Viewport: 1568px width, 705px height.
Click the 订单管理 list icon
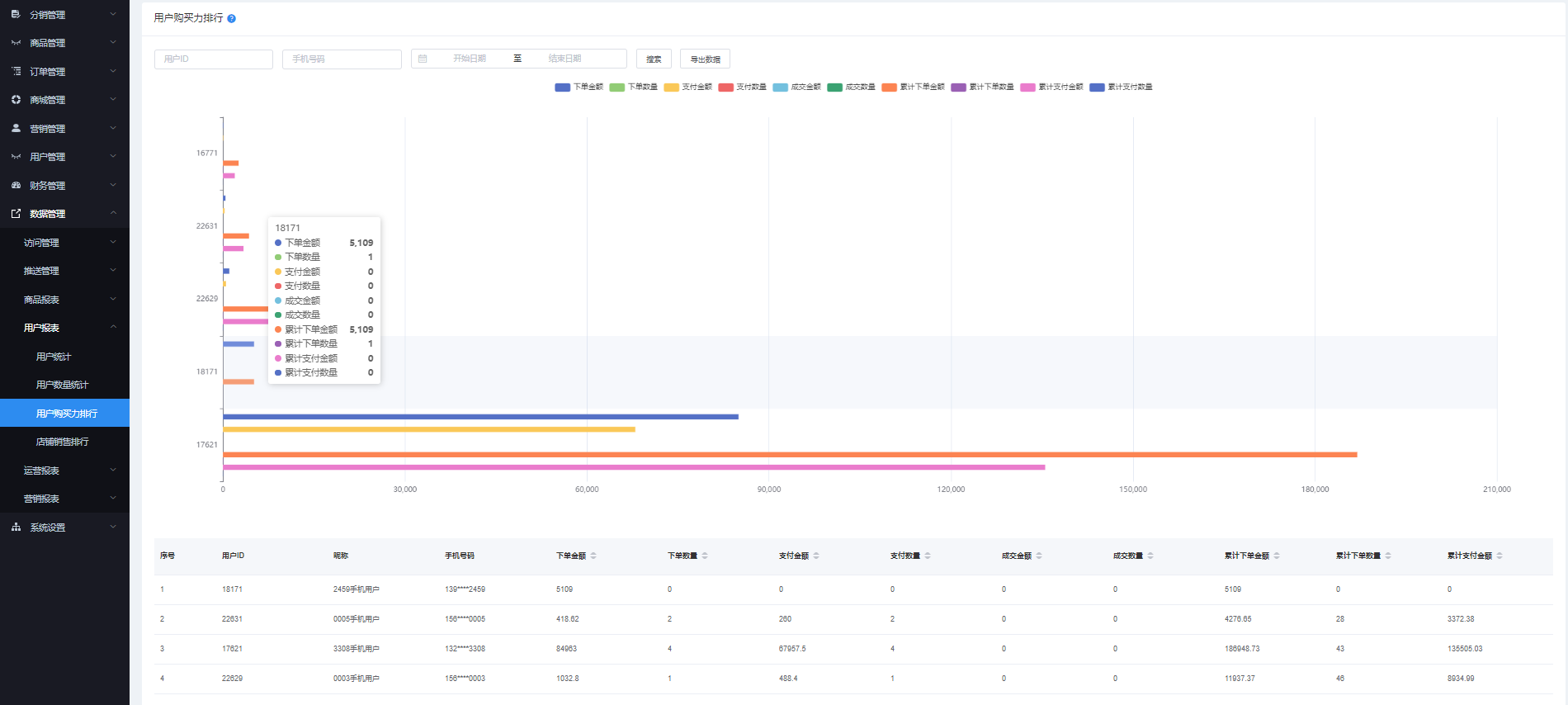[16, 71]
